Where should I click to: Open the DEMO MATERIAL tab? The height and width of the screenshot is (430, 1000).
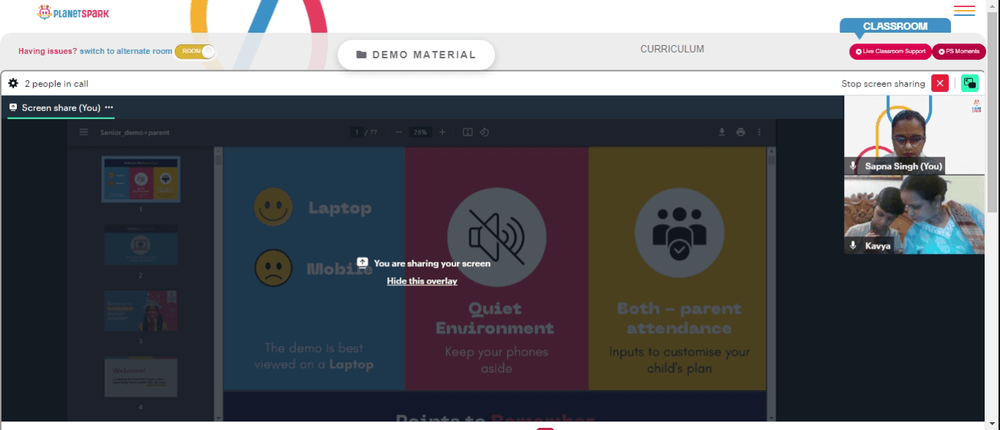click(416, 55)
